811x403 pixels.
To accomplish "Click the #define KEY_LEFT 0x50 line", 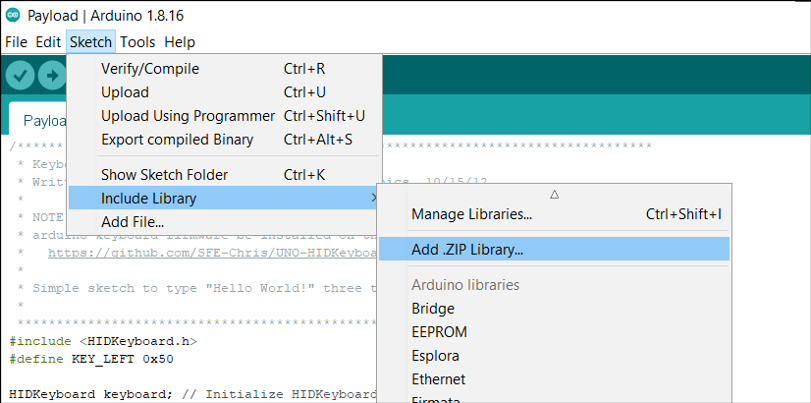I will pos(91,359).
